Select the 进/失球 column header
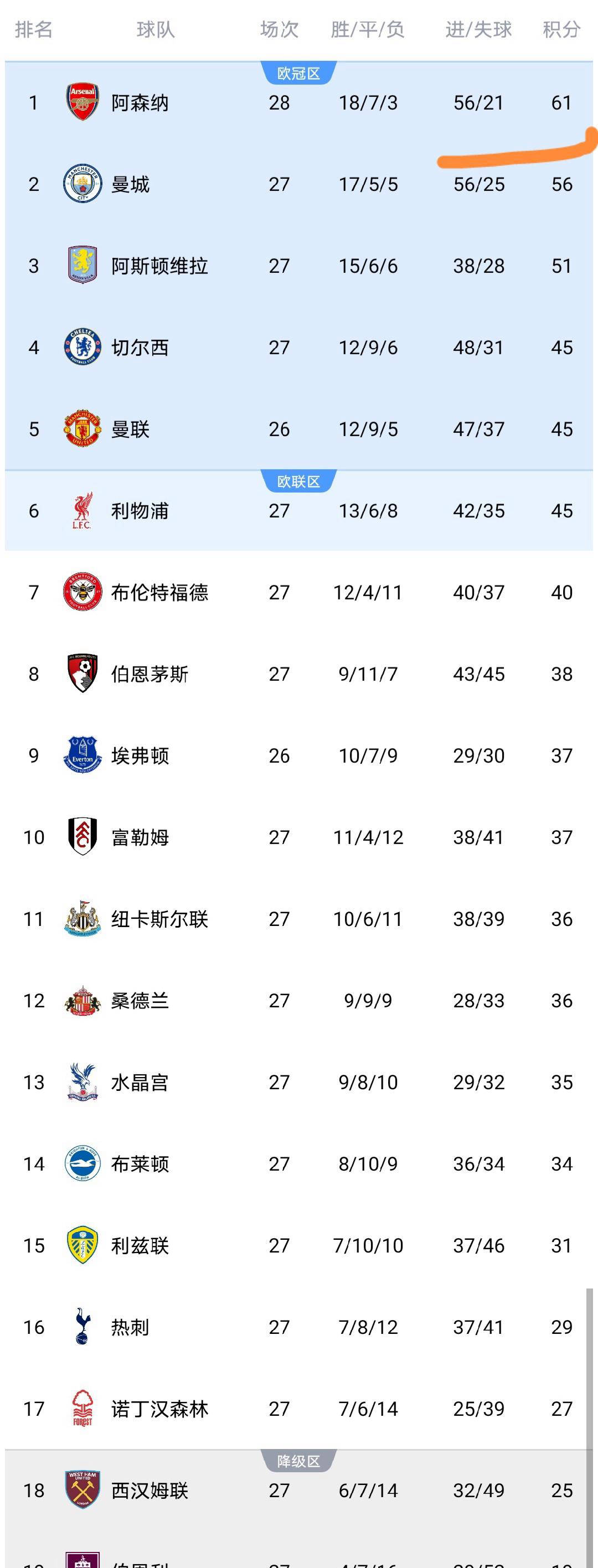 (x=478, y=29)
